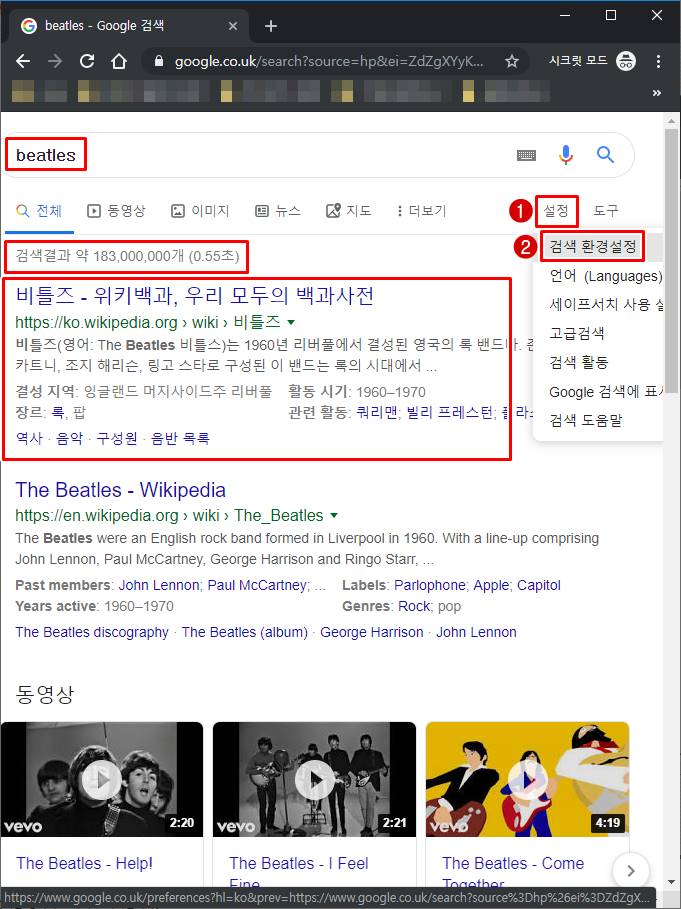681x909 pixels.
Task: Open the 음반 목록 sitelink
Action: click(x=180, y=438)
